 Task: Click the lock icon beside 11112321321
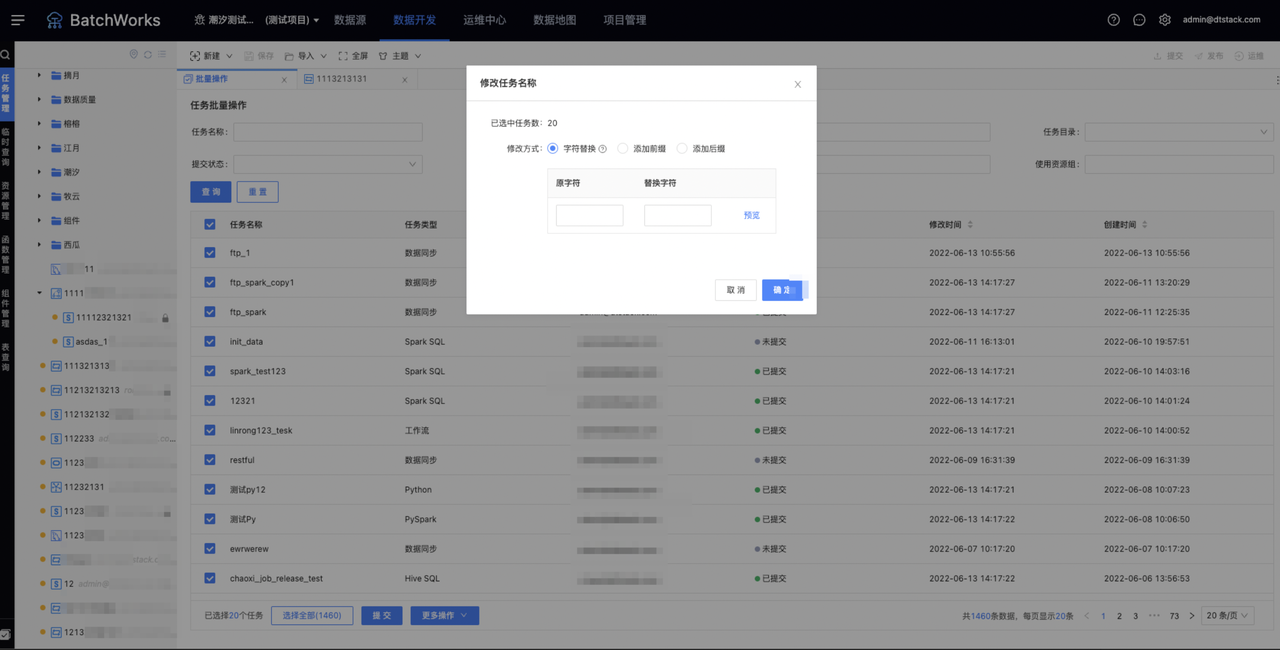point(165,318)
